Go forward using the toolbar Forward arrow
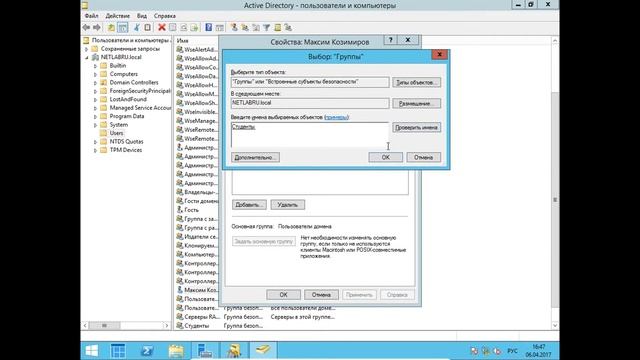Screen dimensions: 640x360 pyautogui.click(x=97, y=27)
